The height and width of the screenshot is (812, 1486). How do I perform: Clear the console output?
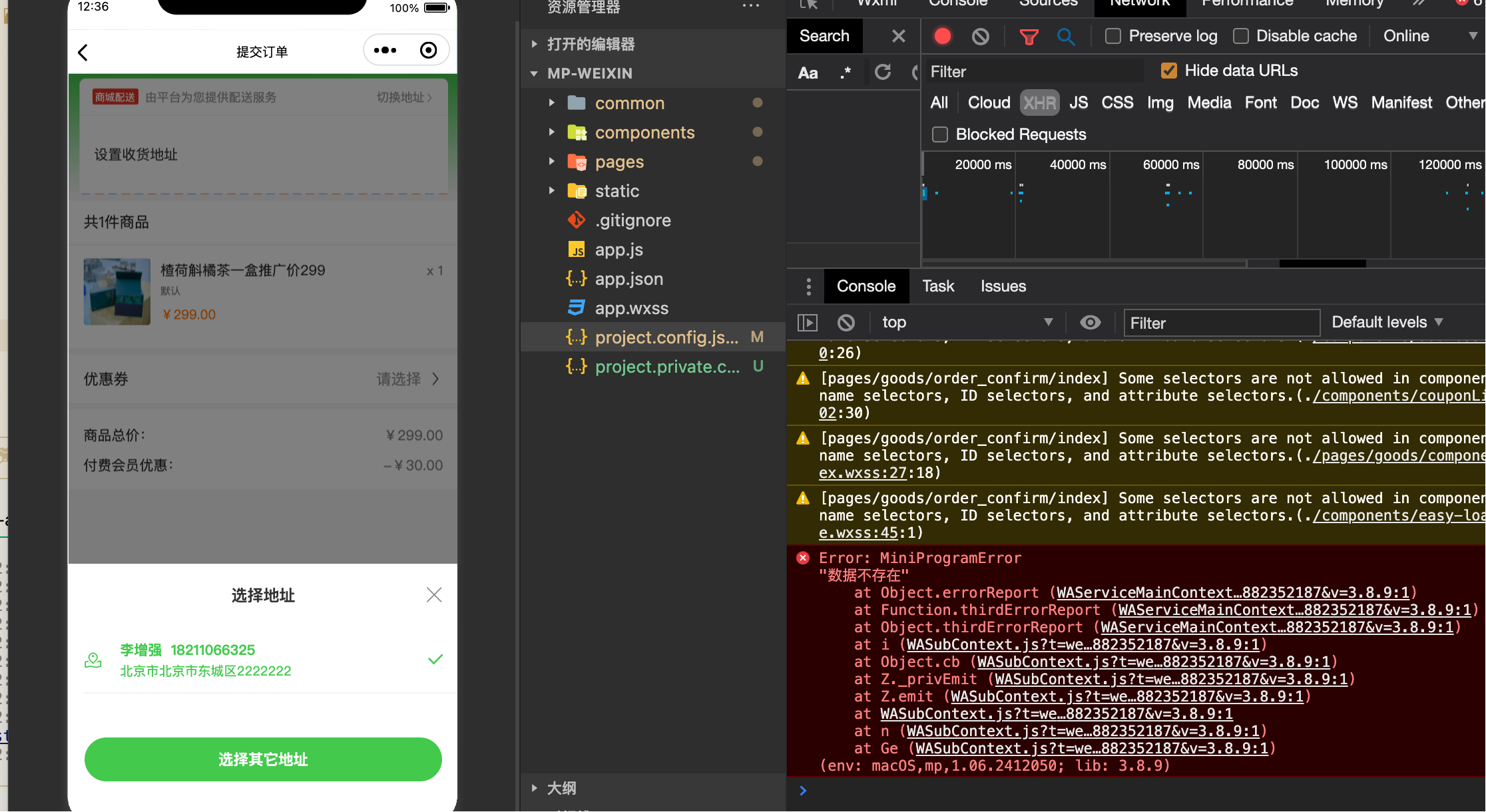[846, 323]
